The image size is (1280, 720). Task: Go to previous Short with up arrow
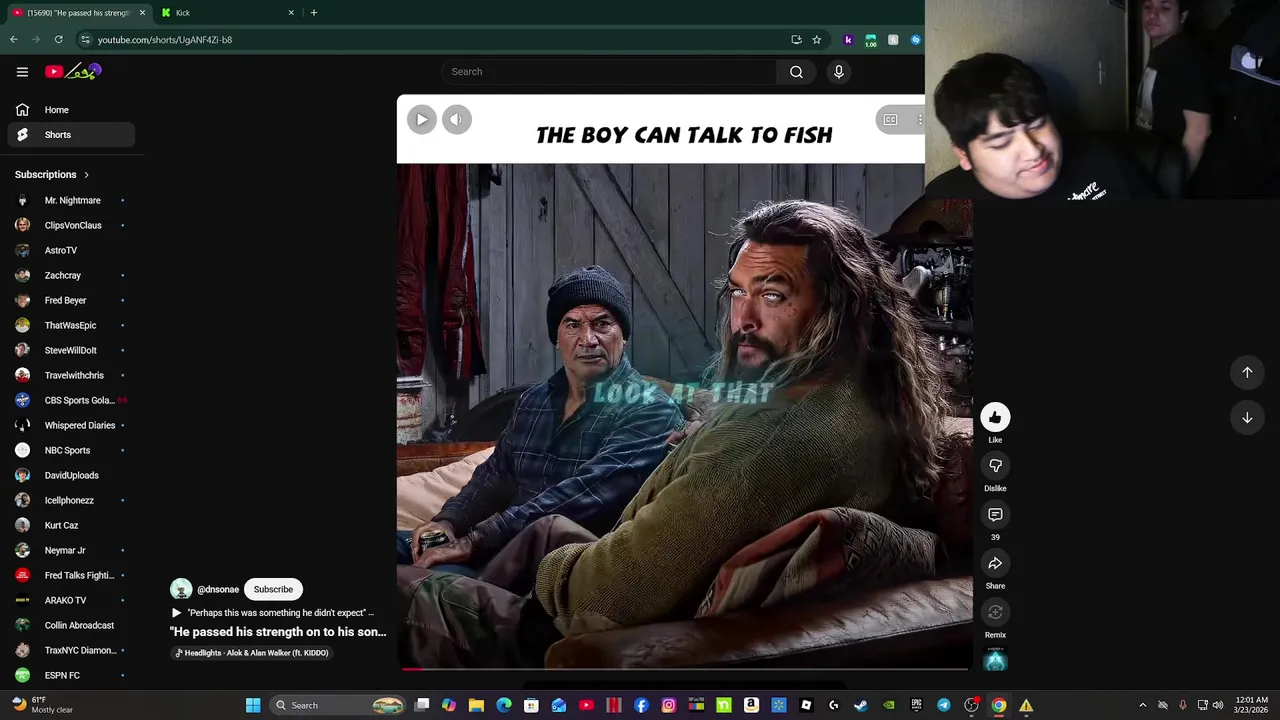(1247, 372)
